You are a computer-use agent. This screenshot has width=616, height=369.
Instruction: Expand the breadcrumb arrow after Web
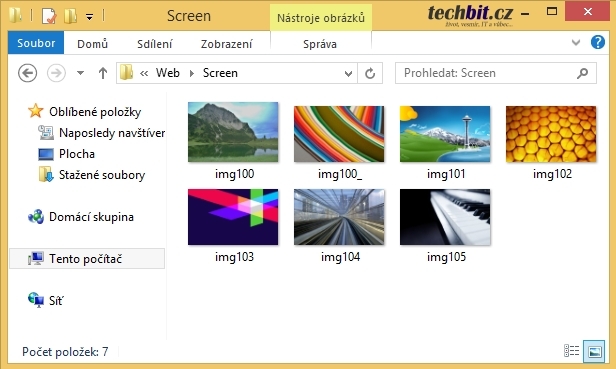click(x=192, y=73)
